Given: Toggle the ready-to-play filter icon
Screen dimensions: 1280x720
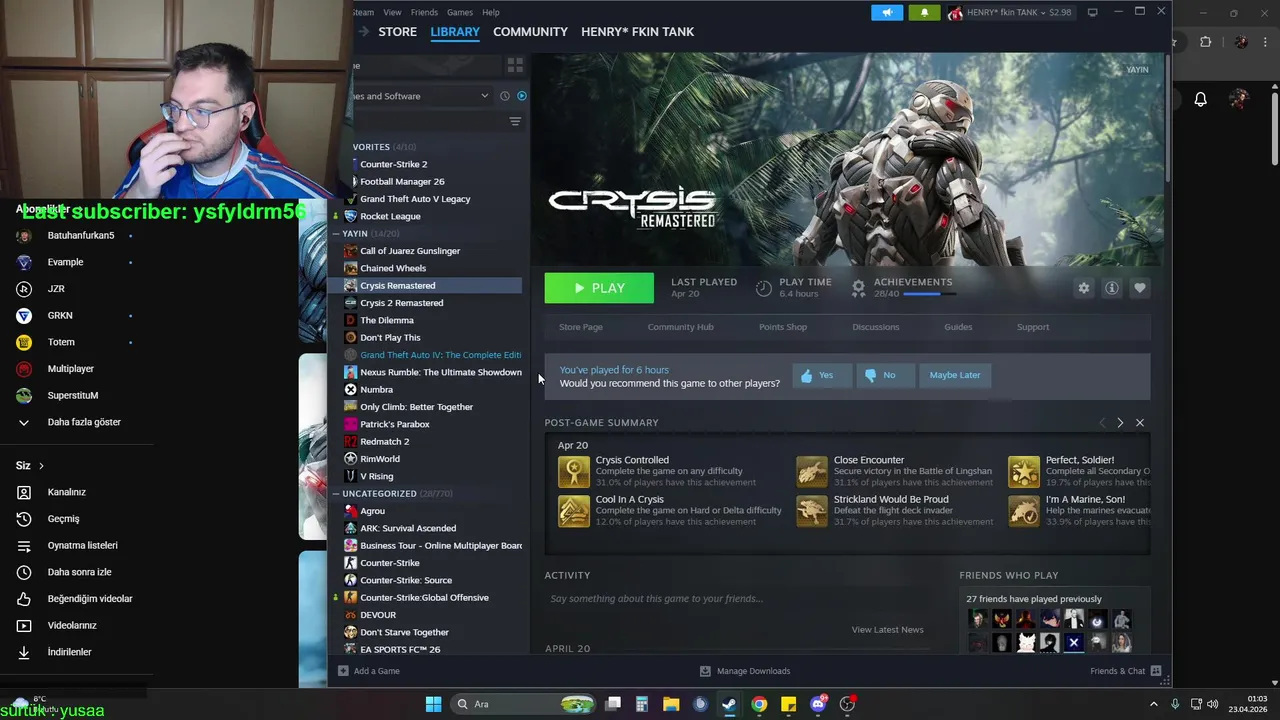Looking at the screenshot, I should pos(521,96).
